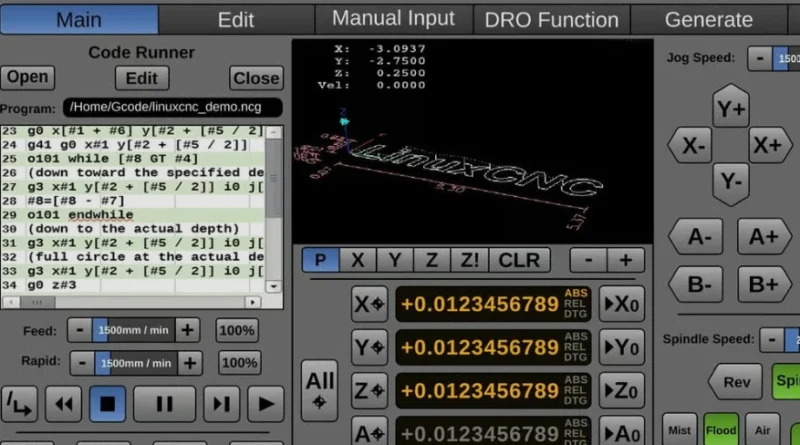This screenshot has height=445, width=800.
Task: Close the loaded program
Action: pyautogui.click(x=256, y=78)
